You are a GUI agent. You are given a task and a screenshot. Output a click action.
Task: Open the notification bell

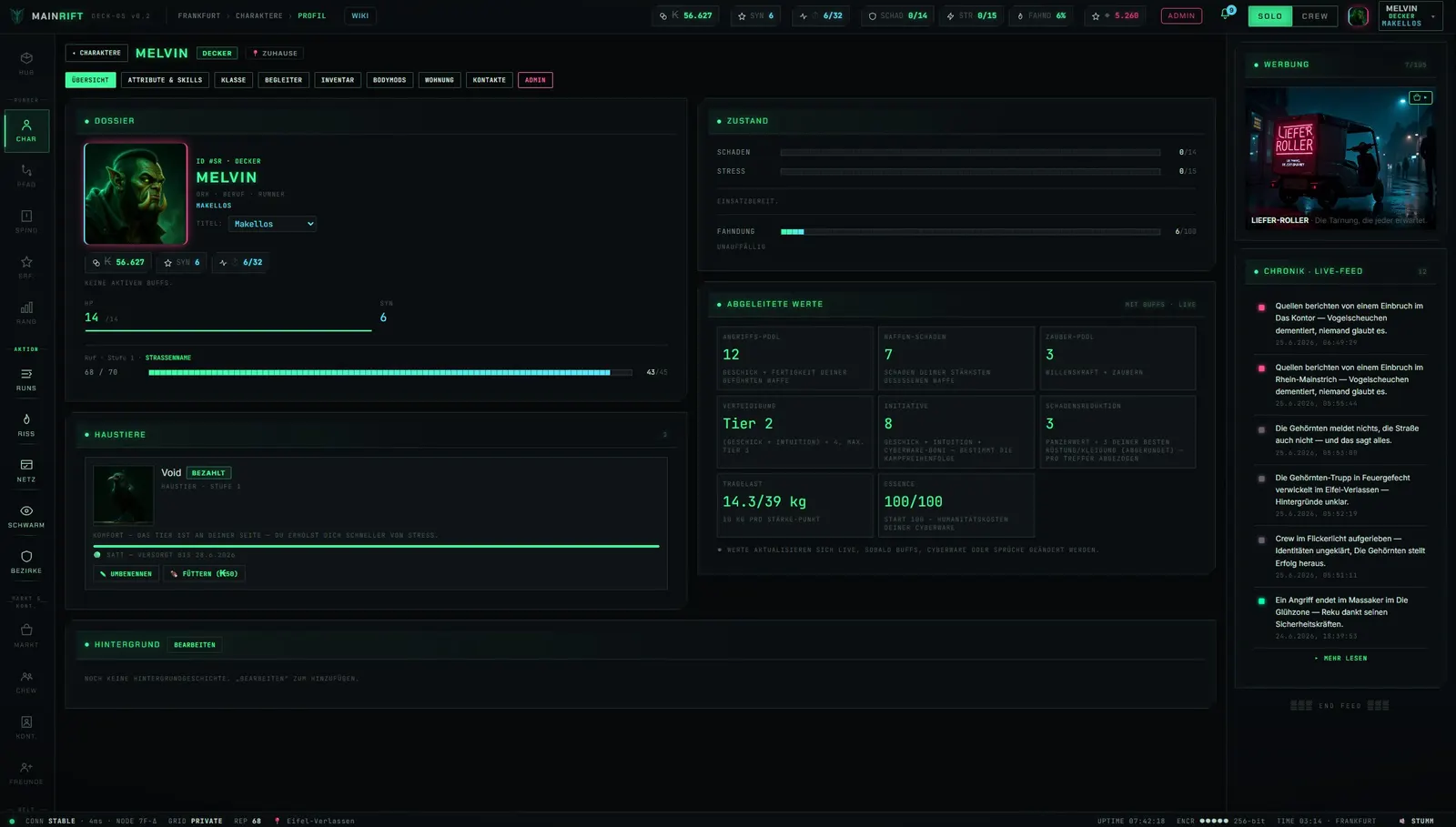(1226, 15)
